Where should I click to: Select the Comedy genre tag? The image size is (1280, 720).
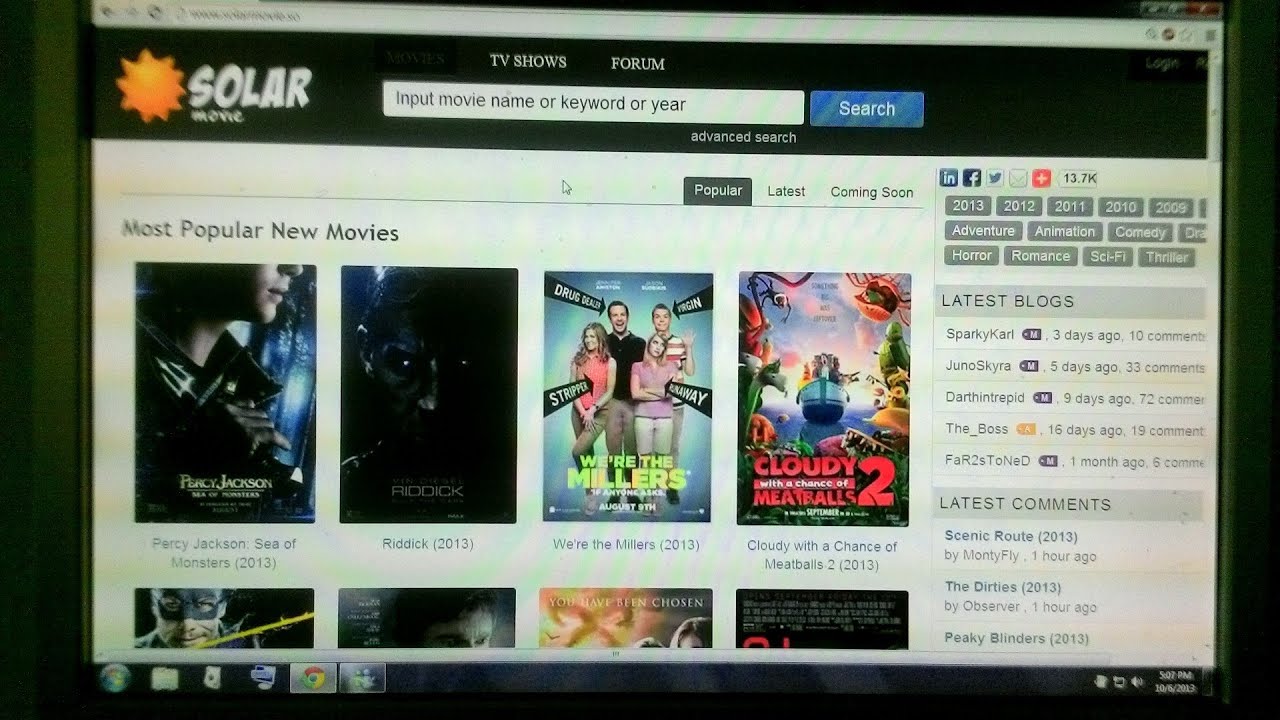tap(1141, 232)
